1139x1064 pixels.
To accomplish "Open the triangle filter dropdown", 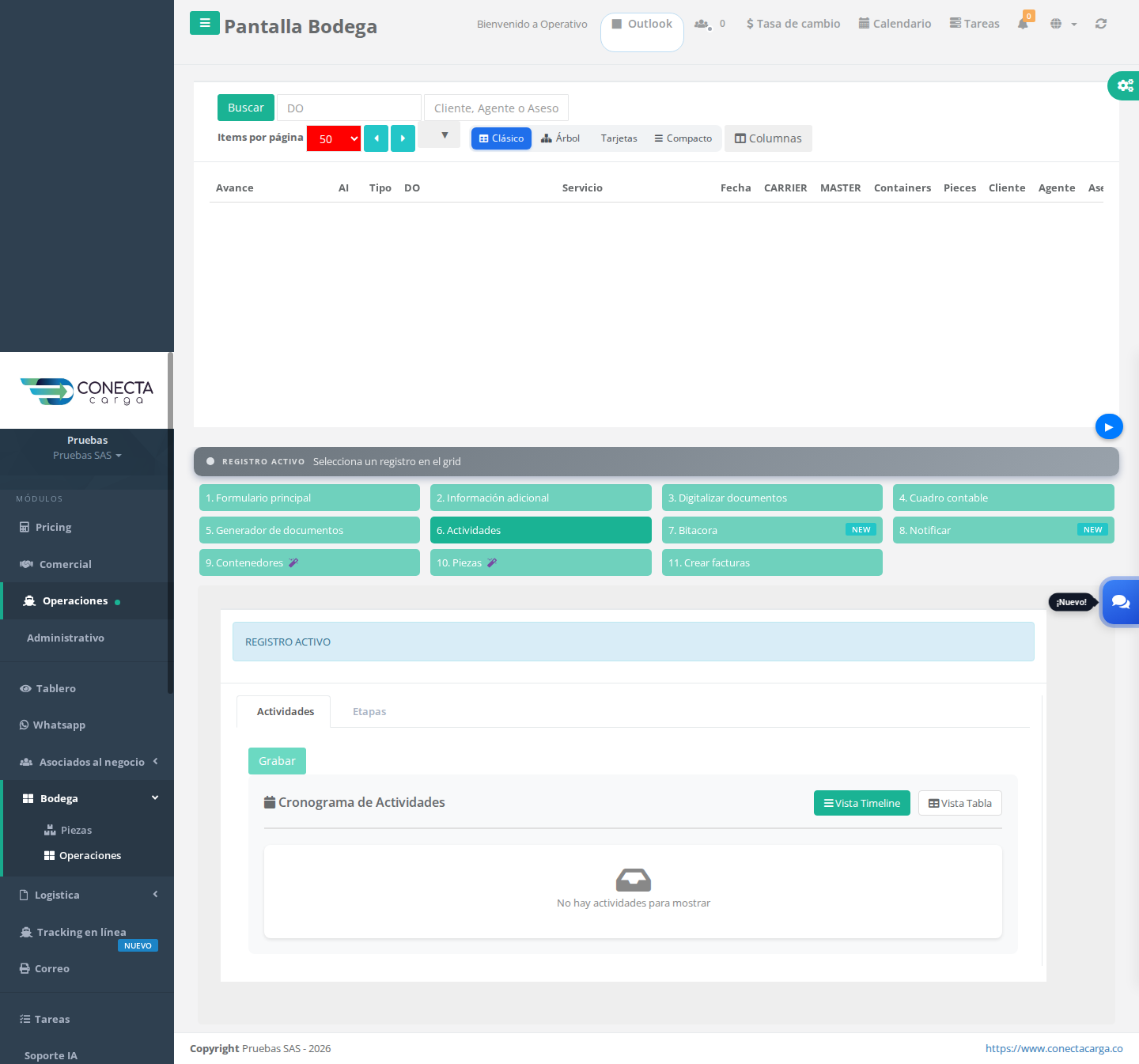I will [x=440, y=135].
